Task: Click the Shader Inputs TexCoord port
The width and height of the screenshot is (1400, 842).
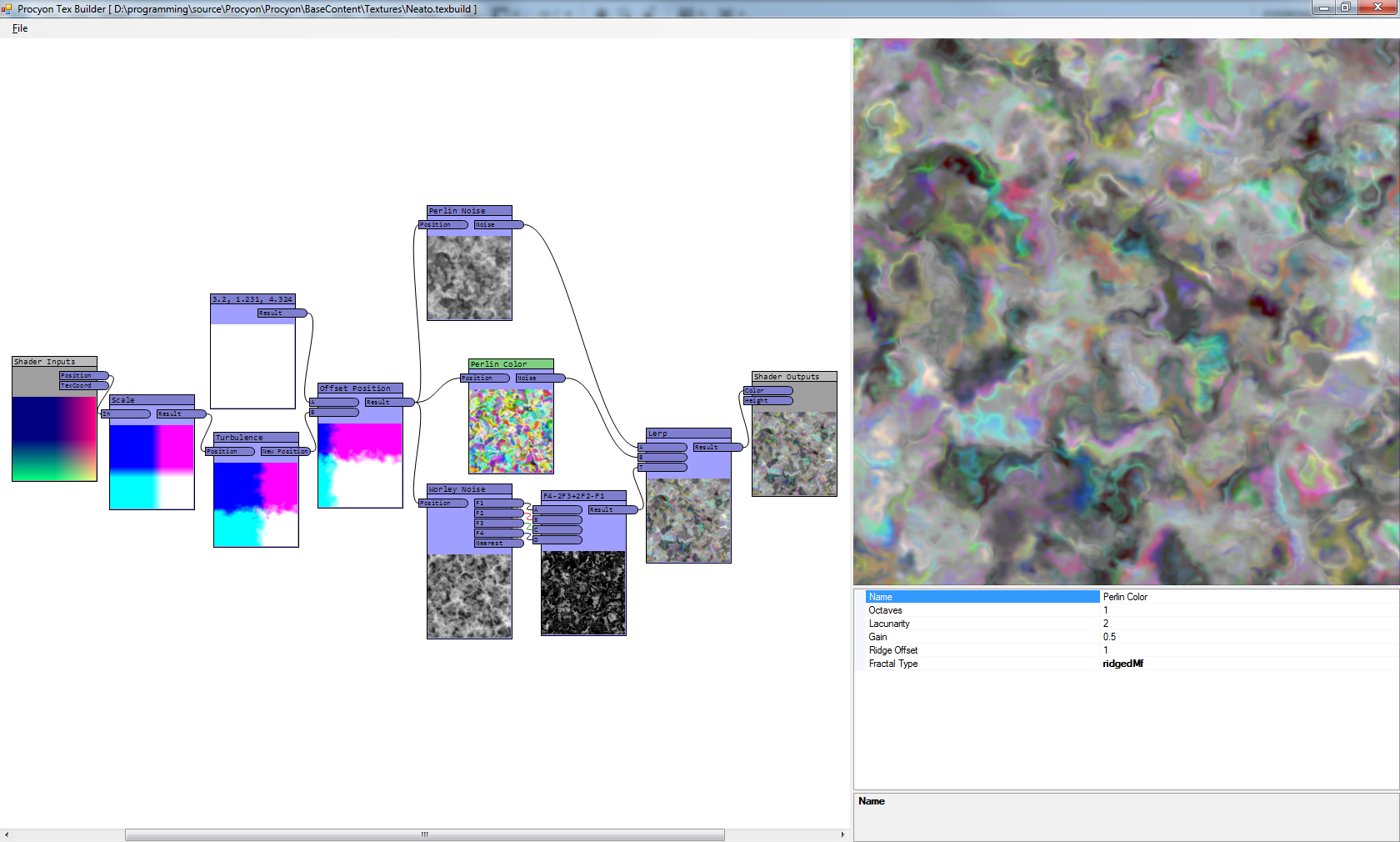Action: pos(83,386)
